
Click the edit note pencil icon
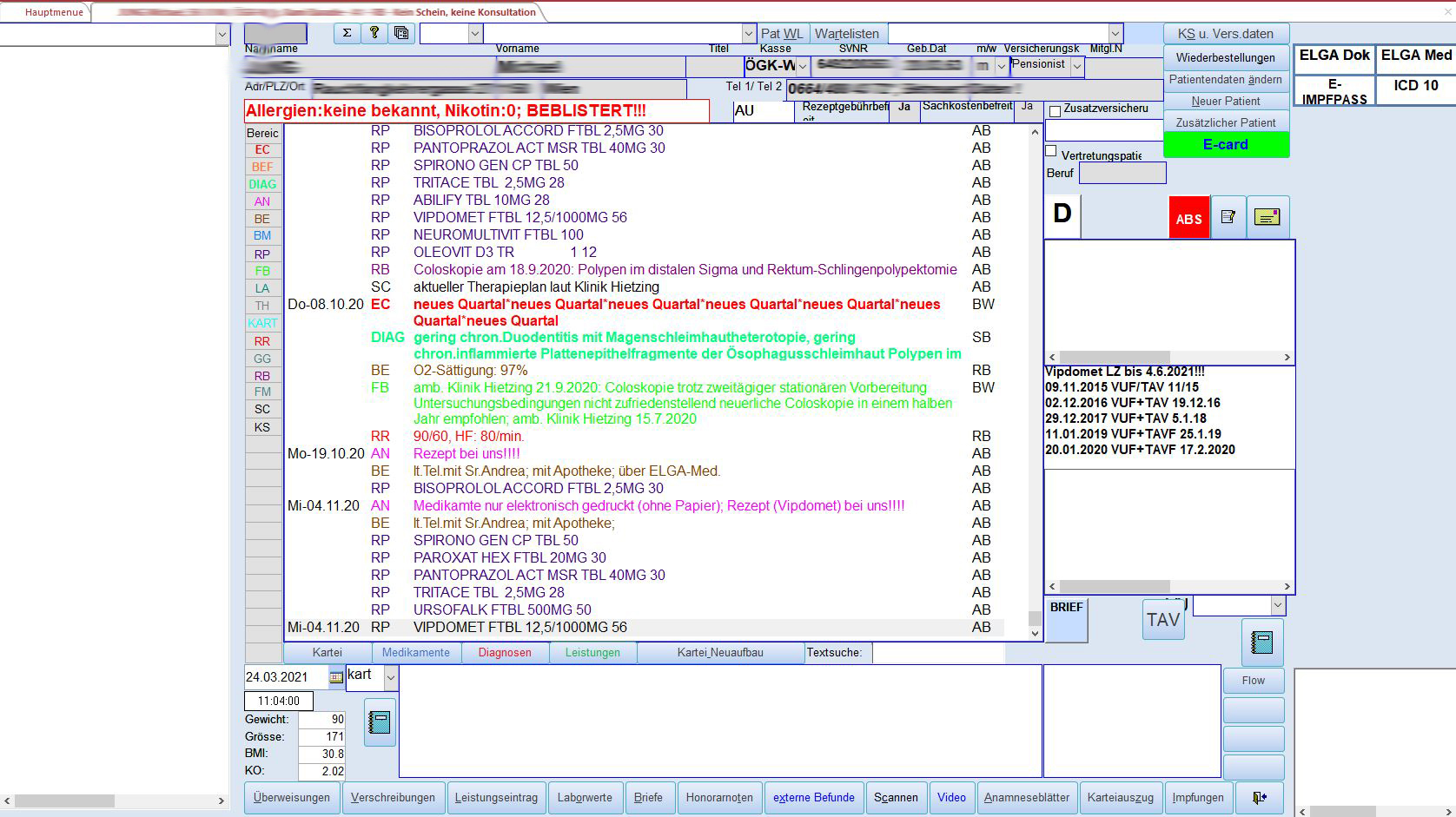[x=1228, y=217]
